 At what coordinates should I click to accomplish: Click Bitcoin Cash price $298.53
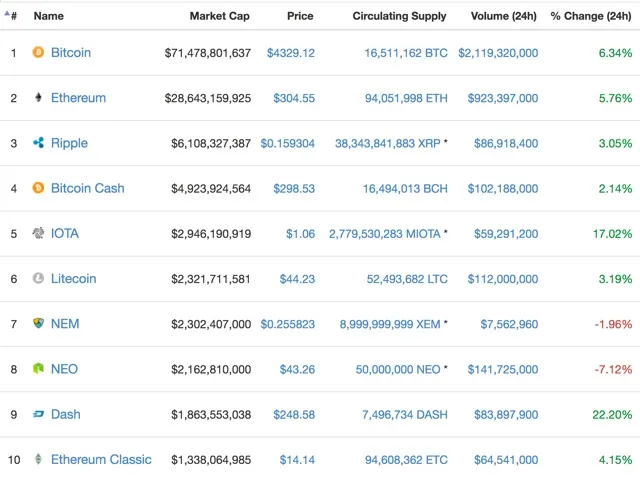[294, 189]
